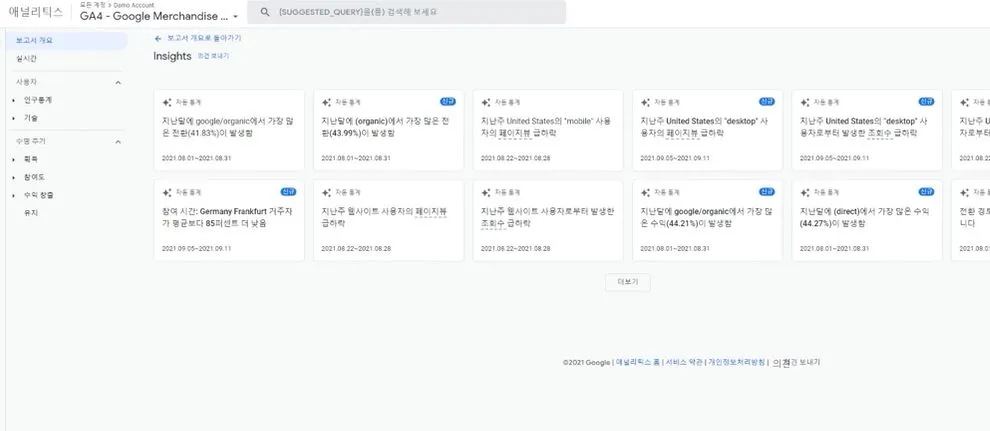This screenshot has width=990, height=431.
Task: Open google/organic 전환(41.83%) insight card
Action: click(229, 131)
